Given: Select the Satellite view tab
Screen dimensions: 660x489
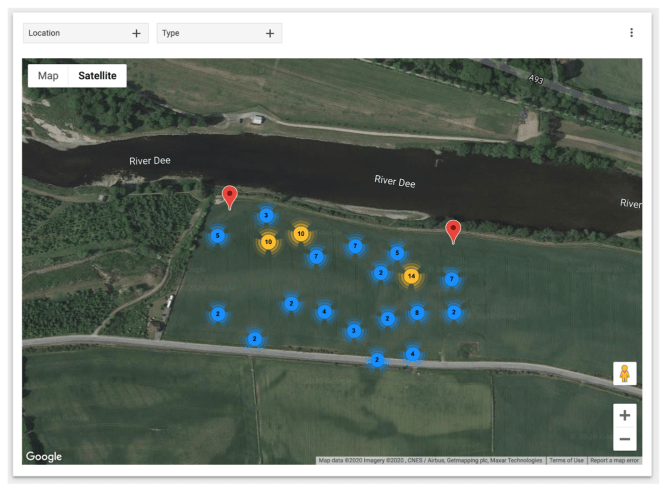Looking at the screenshot, I should [x=97, y=76].
